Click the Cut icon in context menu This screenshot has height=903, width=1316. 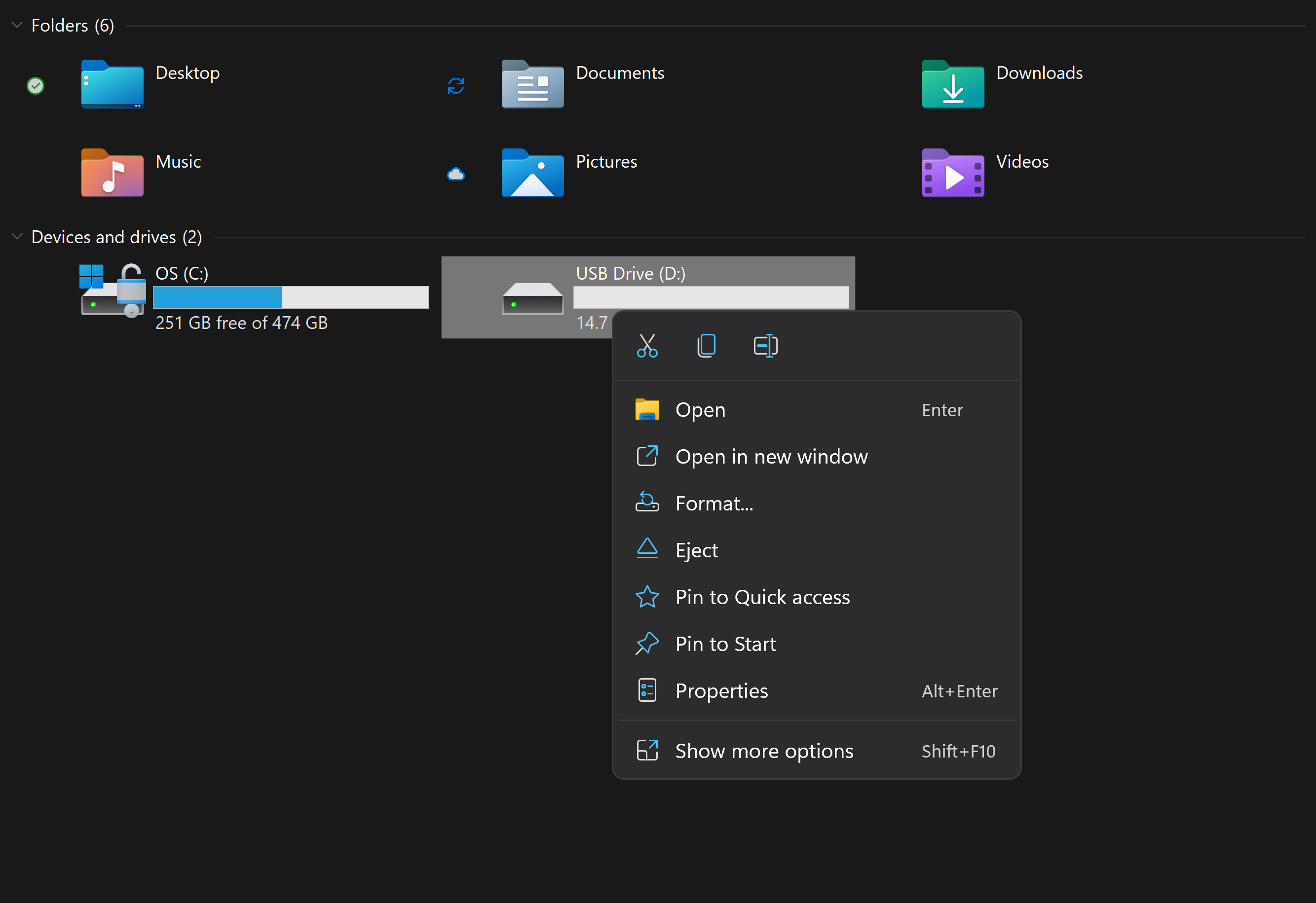[x=647, y=345]
